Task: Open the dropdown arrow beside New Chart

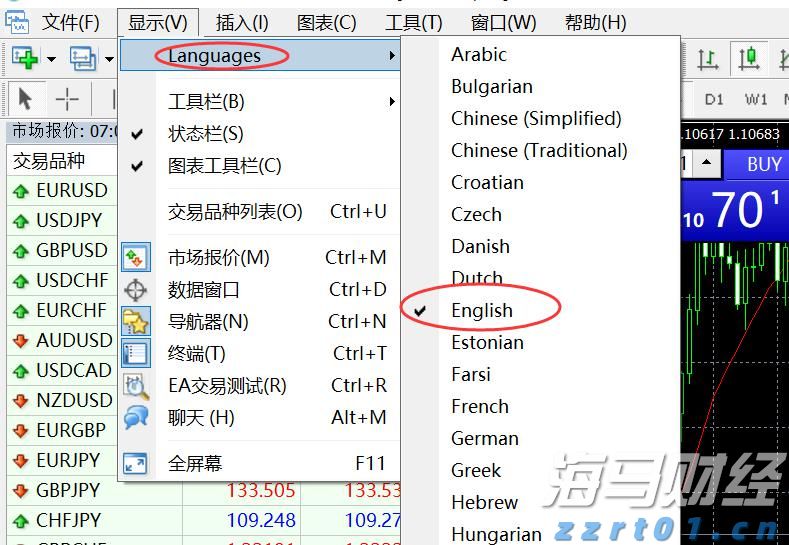Action: pyautogui.click(x=51, y=59)
